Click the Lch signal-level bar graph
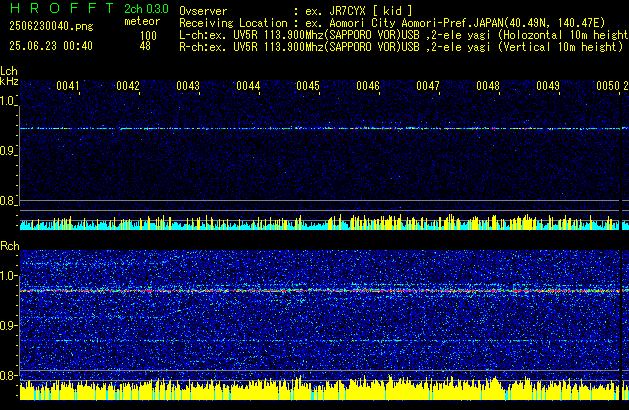Viewport: 629px width, 410px height. [x=319, y=222]
